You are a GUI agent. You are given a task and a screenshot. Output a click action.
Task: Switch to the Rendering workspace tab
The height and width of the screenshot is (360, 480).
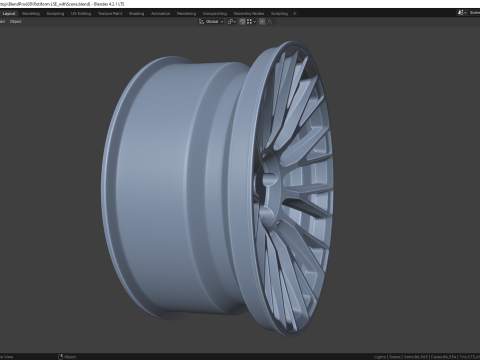click(186, 14)
